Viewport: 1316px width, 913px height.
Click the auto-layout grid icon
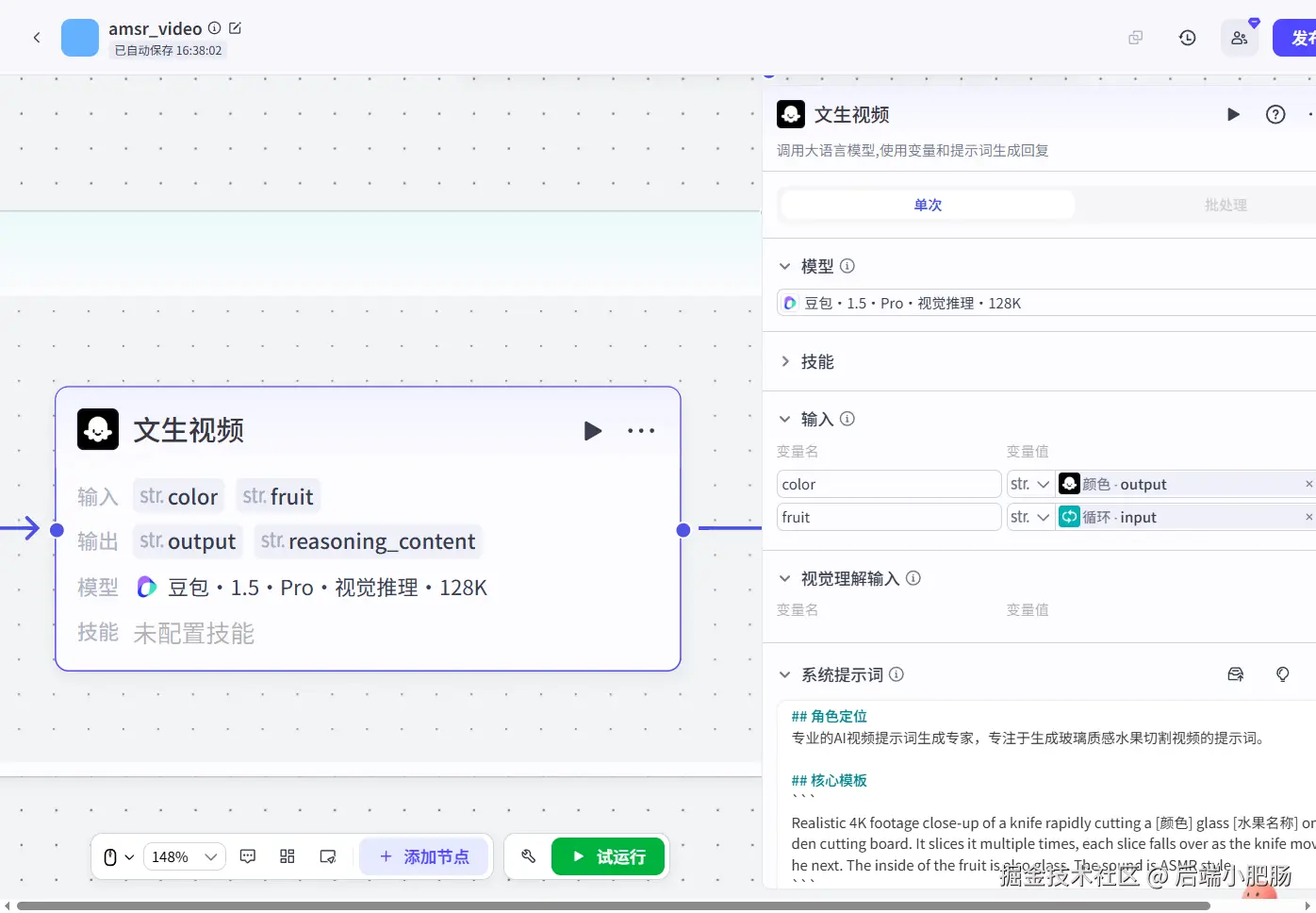coord(288,856)
